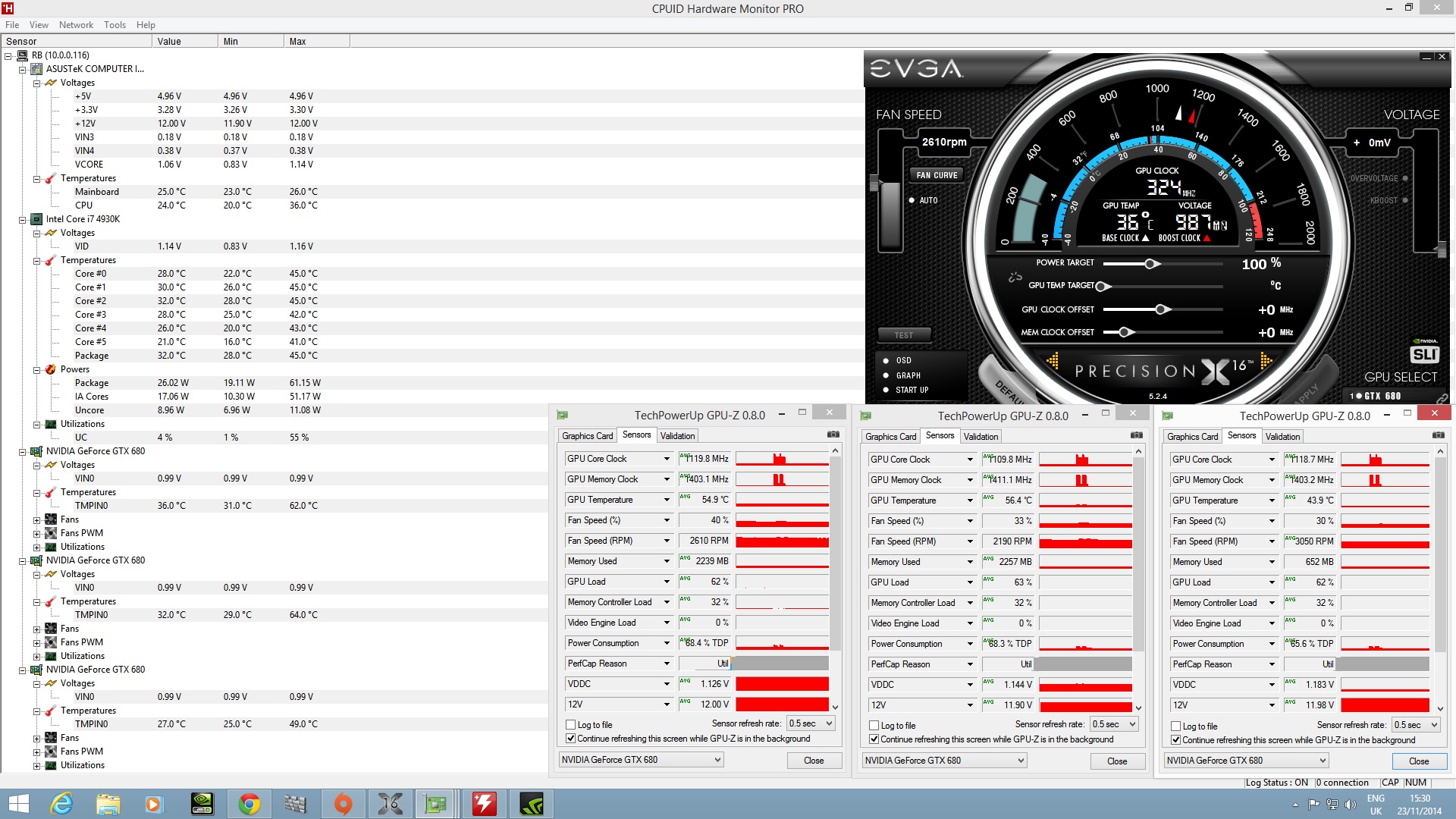
Task: Click the FAN CURVE button
Action: pos(937,175)
